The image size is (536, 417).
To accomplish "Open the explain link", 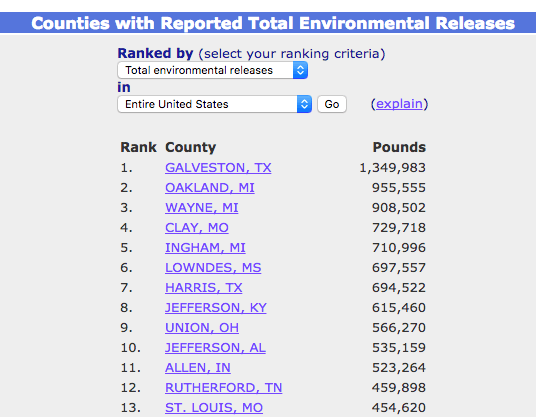I will 399,104.
